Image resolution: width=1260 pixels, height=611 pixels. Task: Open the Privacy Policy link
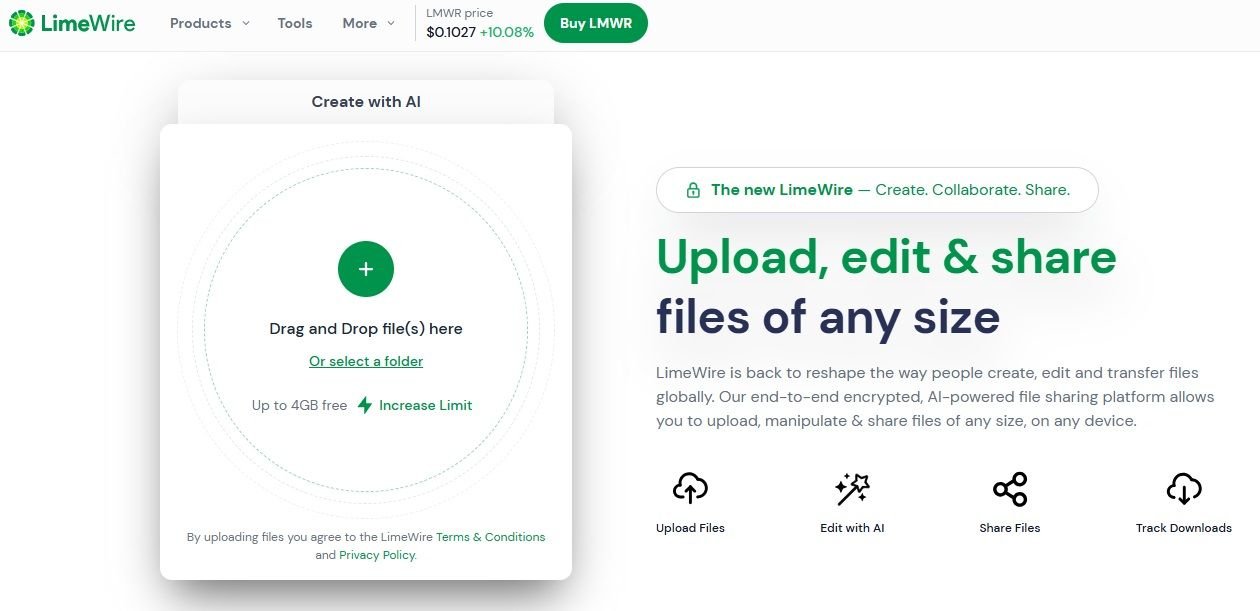[377, 555]
